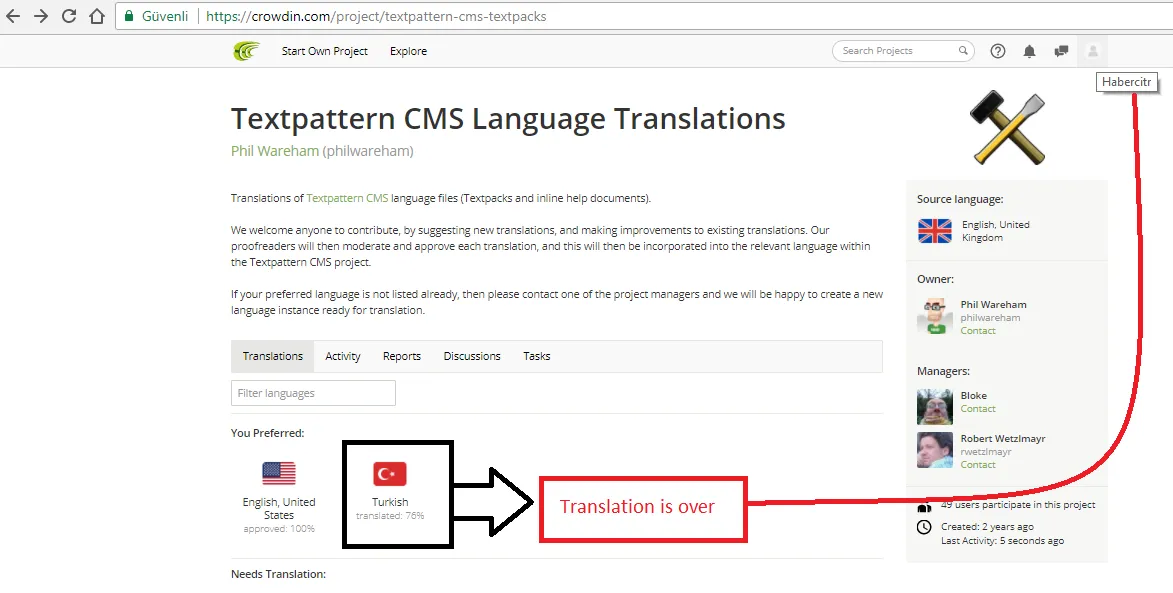Go to browser home page icon

pyautogui.click(x=97, y=16)
